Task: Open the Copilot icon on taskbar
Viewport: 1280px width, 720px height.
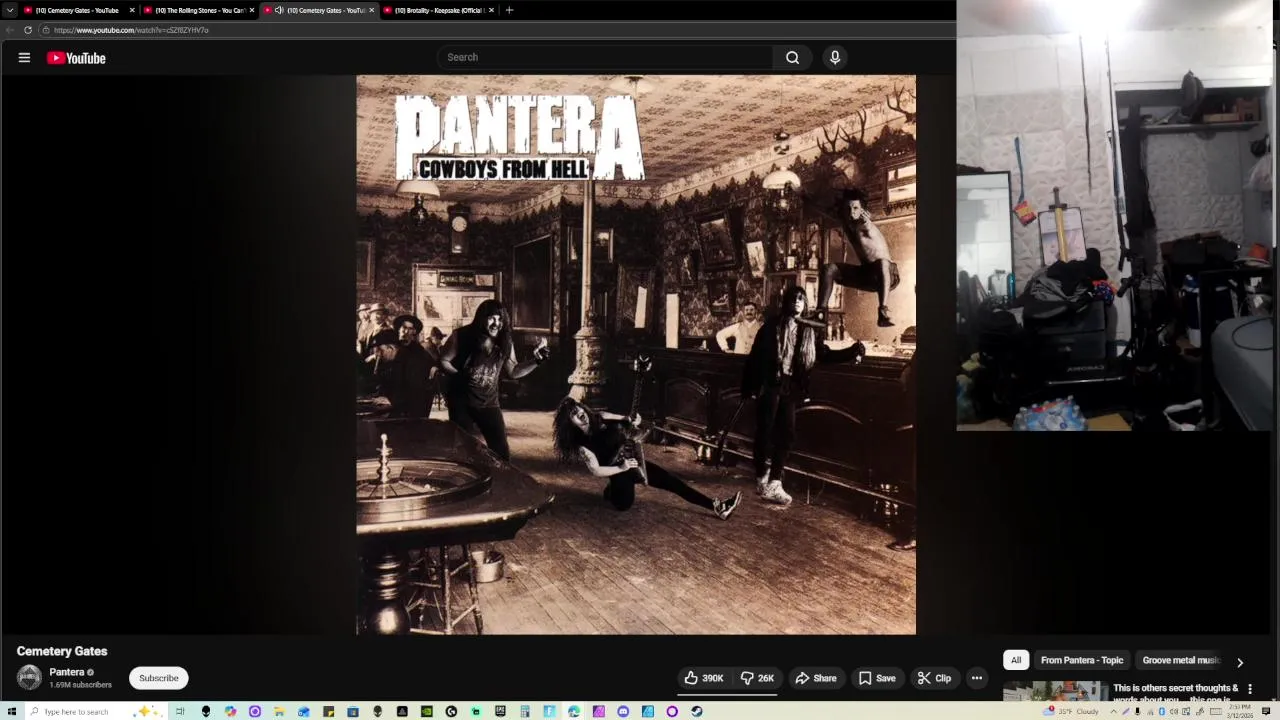Action: 231,711
